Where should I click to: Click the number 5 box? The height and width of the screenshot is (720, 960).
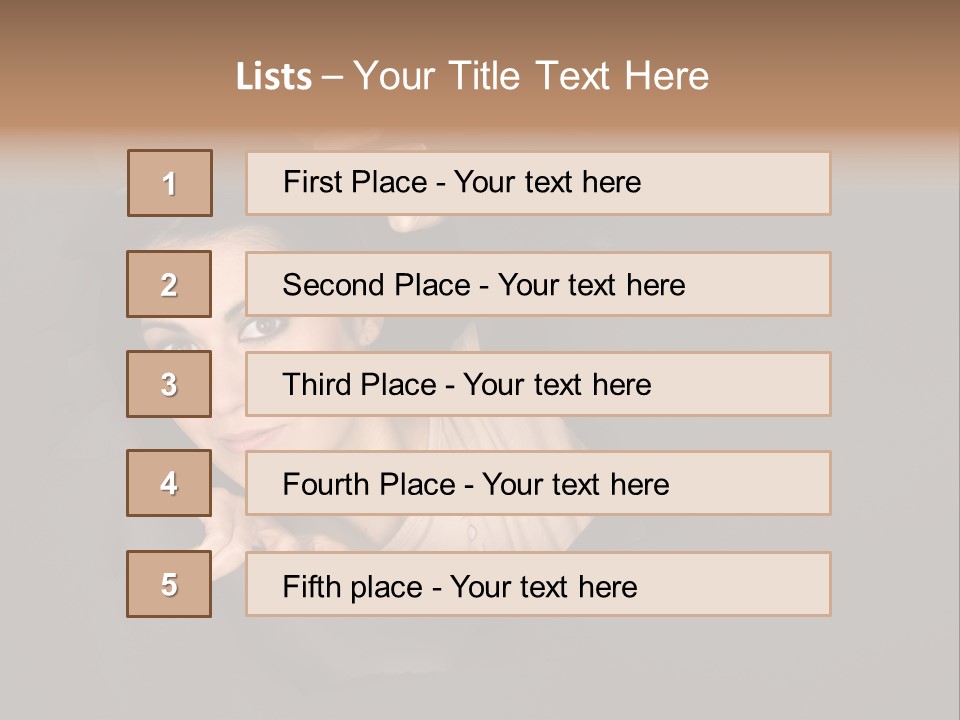pyautogui.click(x=169, y=584)
